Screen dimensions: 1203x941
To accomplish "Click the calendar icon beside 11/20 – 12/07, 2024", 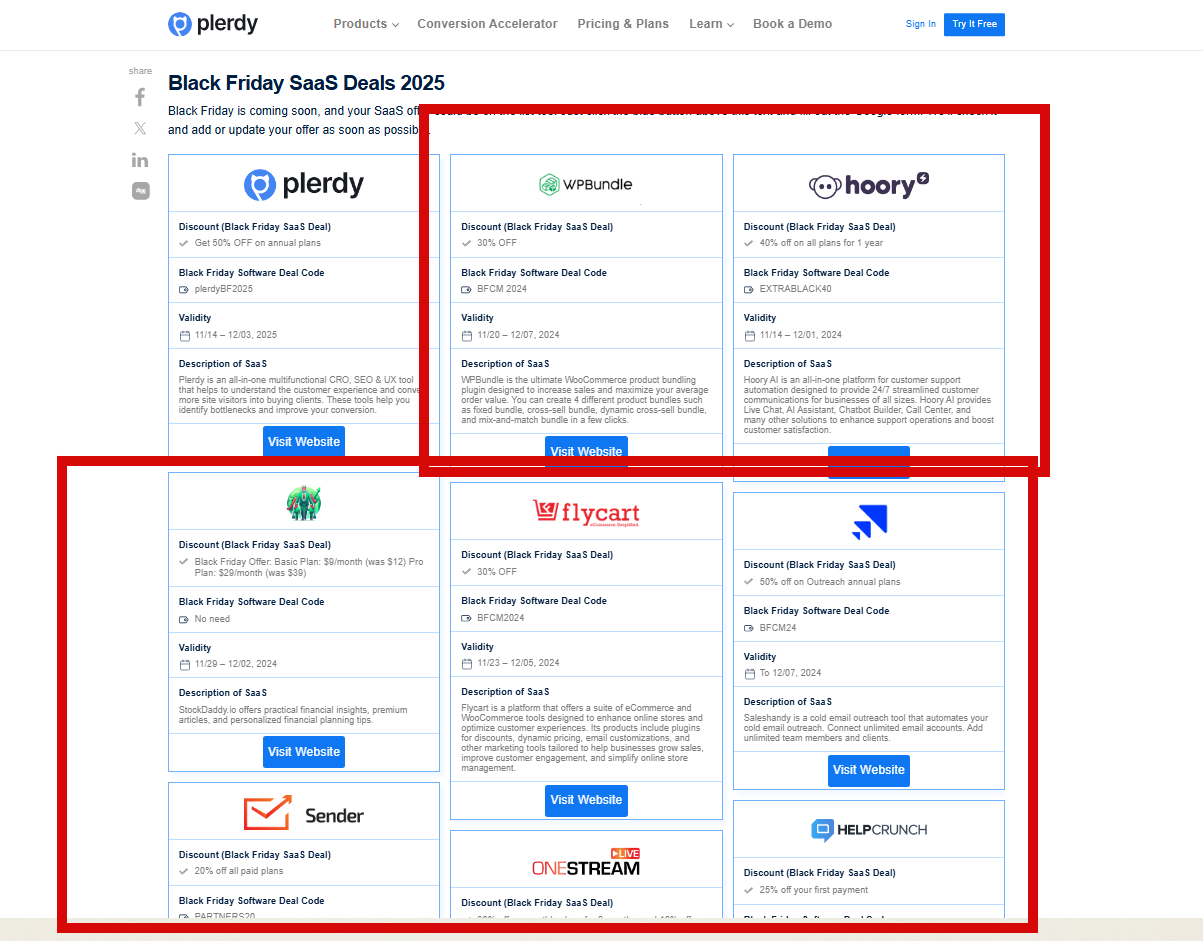I will (467, 335).
